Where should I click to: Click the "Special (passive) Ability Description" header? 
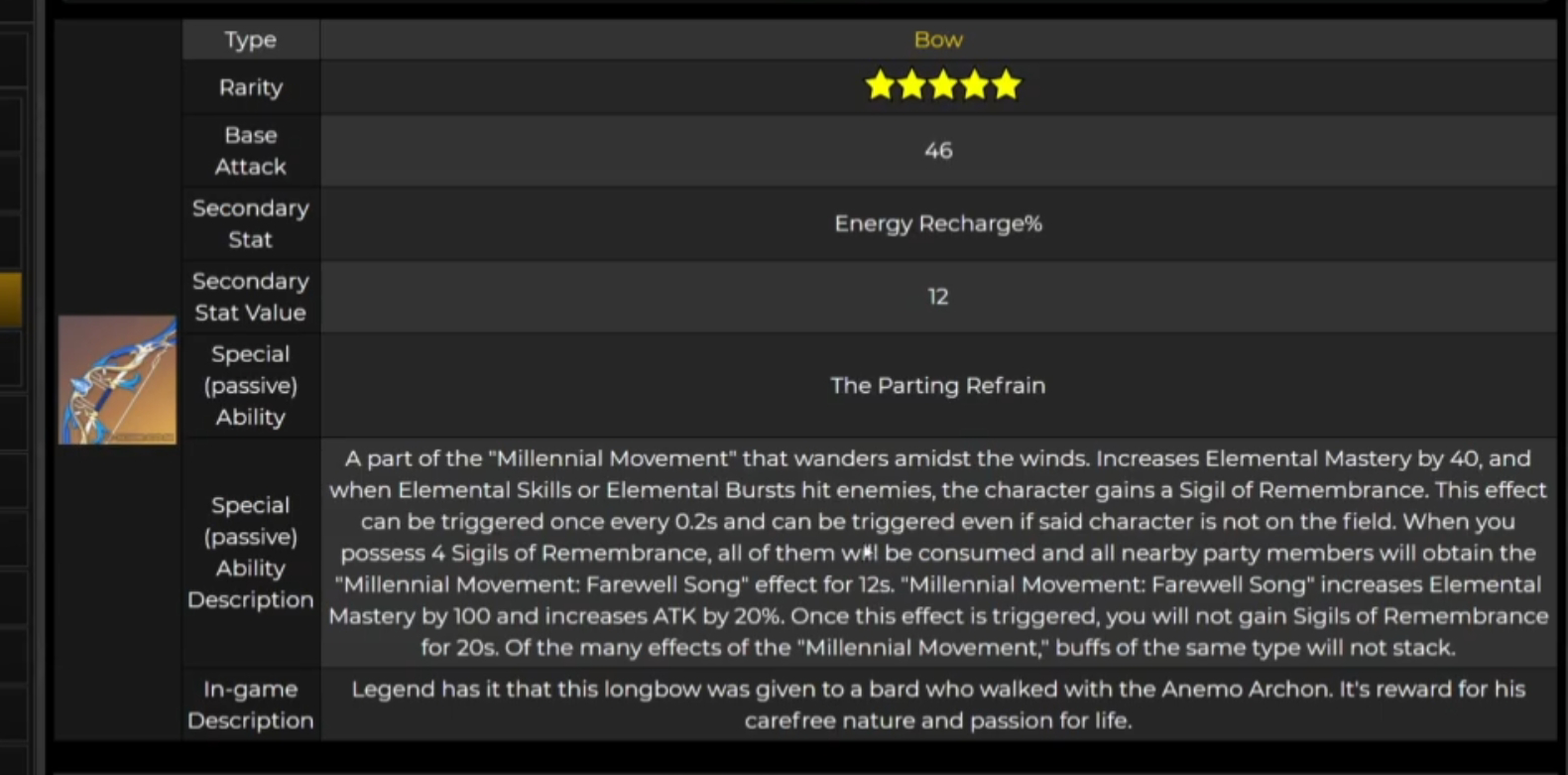pos(250,552)
